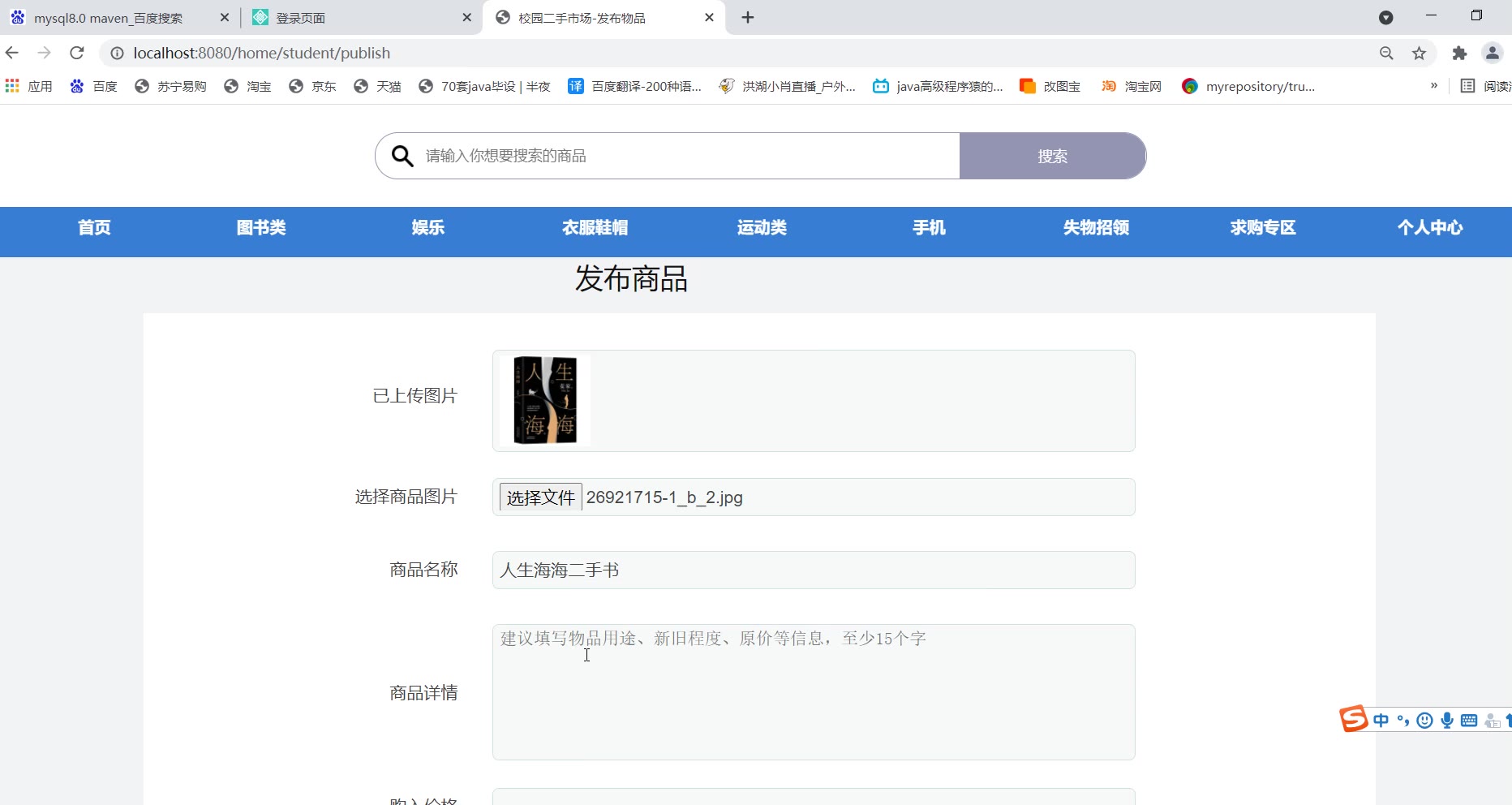Go to 首页 in the navigation bar
This screenshot has width=1512, height=805.
click(94, 228)
